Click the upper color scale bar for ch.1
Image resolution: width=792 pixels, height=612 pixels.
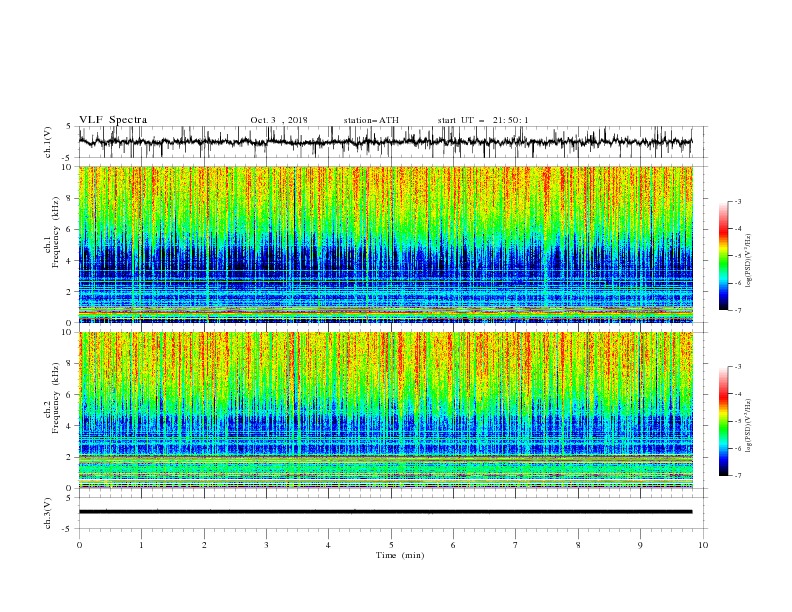724,256
